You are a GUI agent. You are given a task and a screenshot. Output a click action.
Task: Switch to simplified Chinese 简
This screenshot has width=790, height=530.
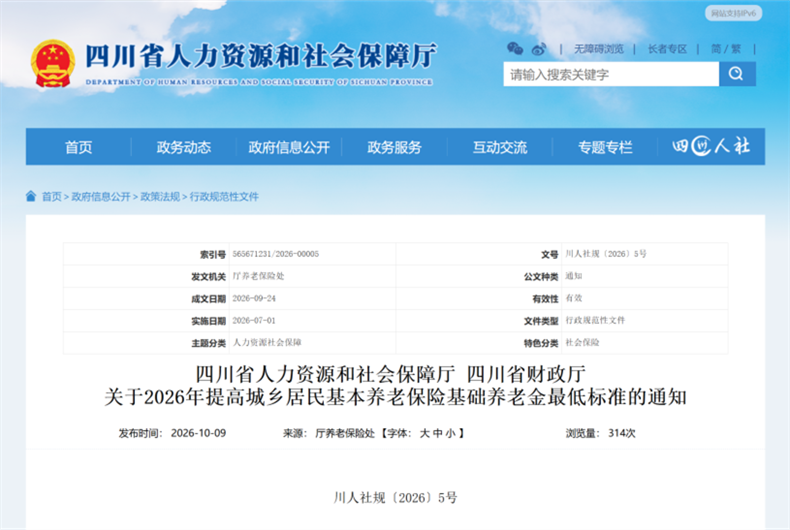(715, 49)
